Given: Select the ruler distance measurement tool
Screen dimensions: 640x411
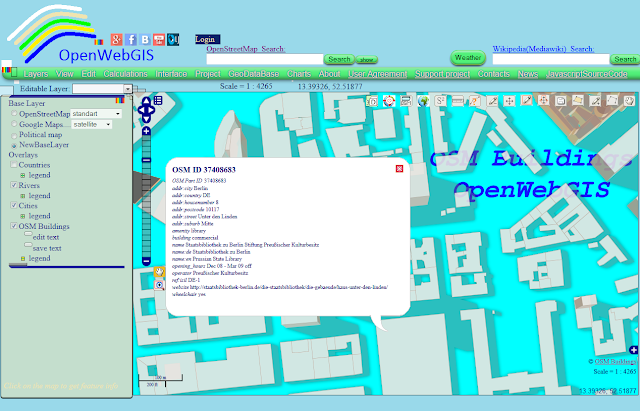Looking at the screenshot, I should click(458, 101).
